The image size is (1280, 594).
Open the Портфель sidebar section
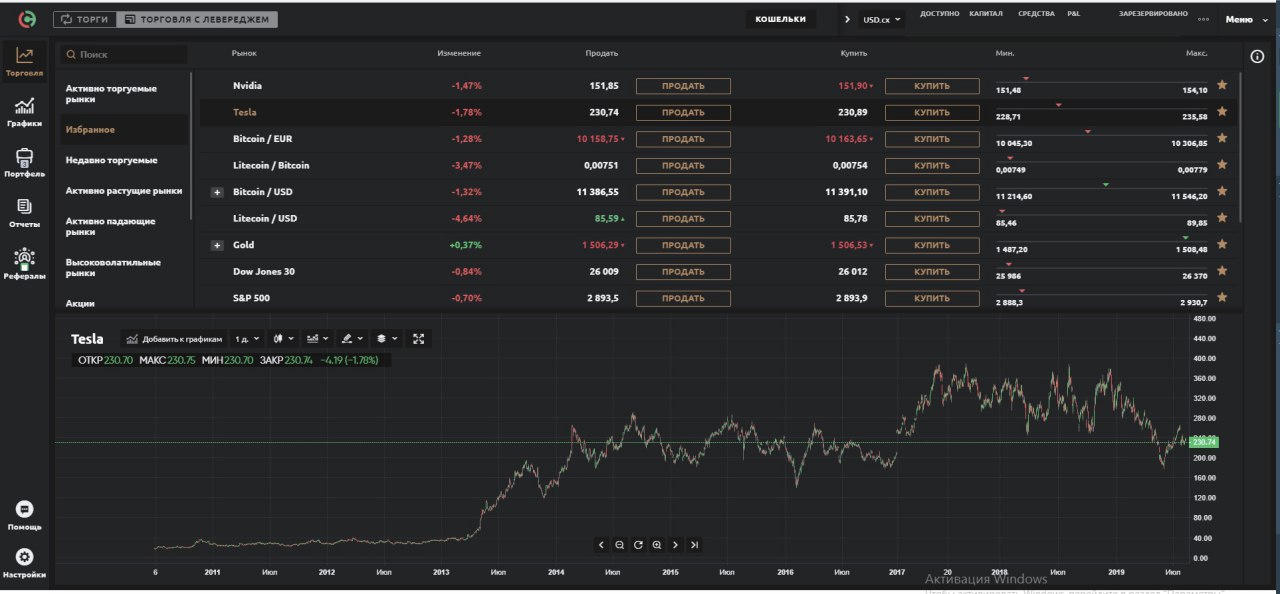[25, 162]
